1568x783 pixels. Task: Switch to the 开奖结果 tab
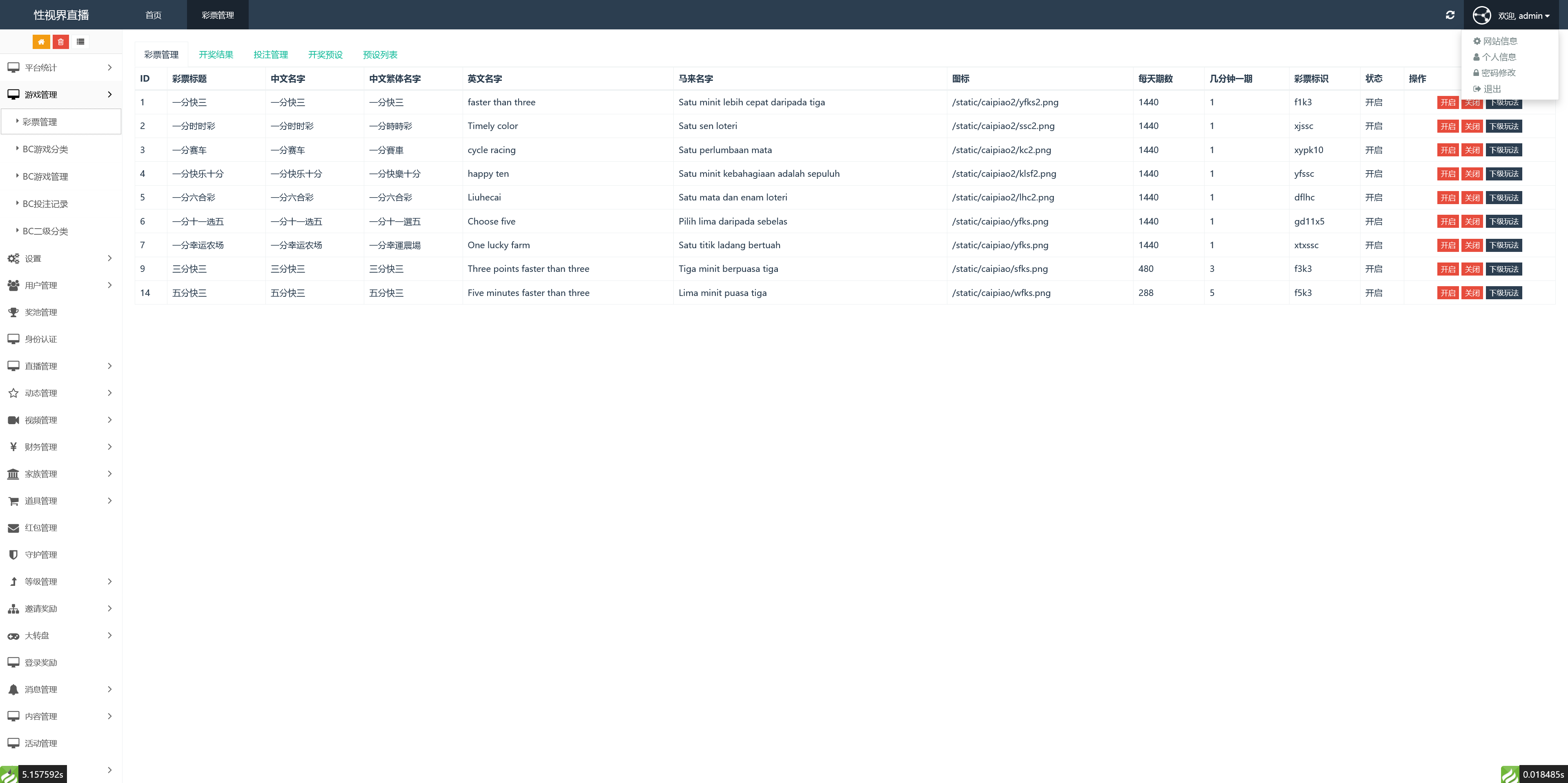click(x=216, y=55)
